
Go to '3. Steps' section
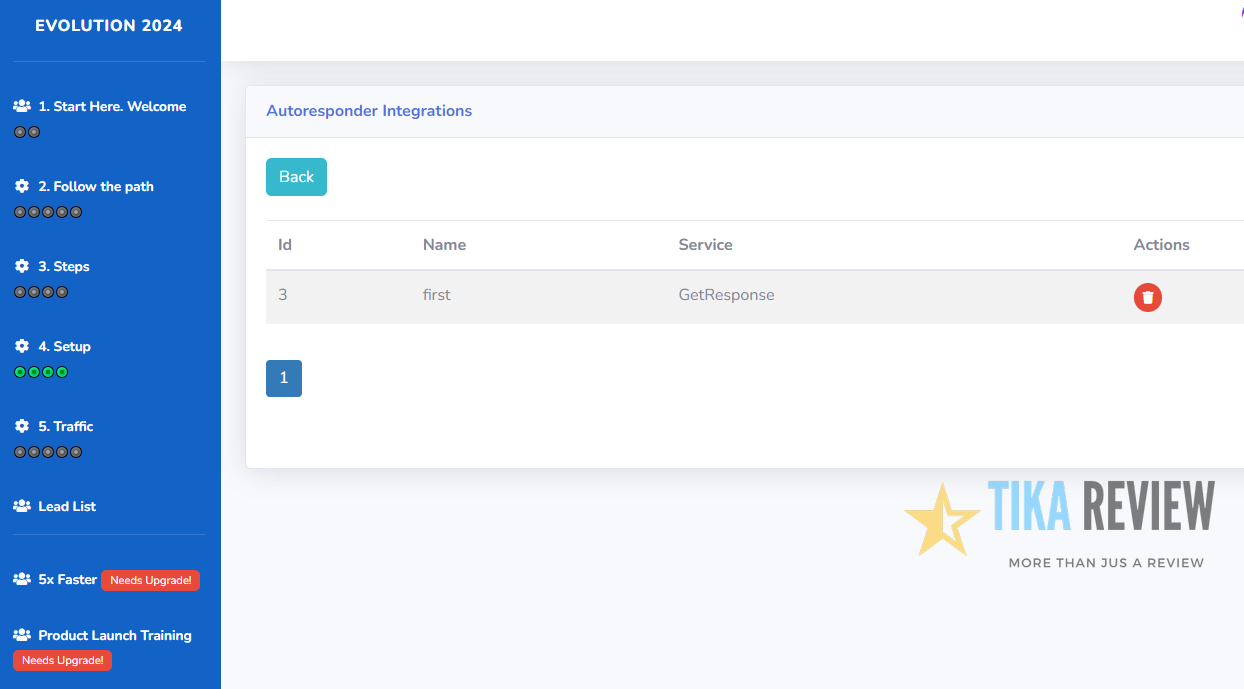(x=64, y=266)
